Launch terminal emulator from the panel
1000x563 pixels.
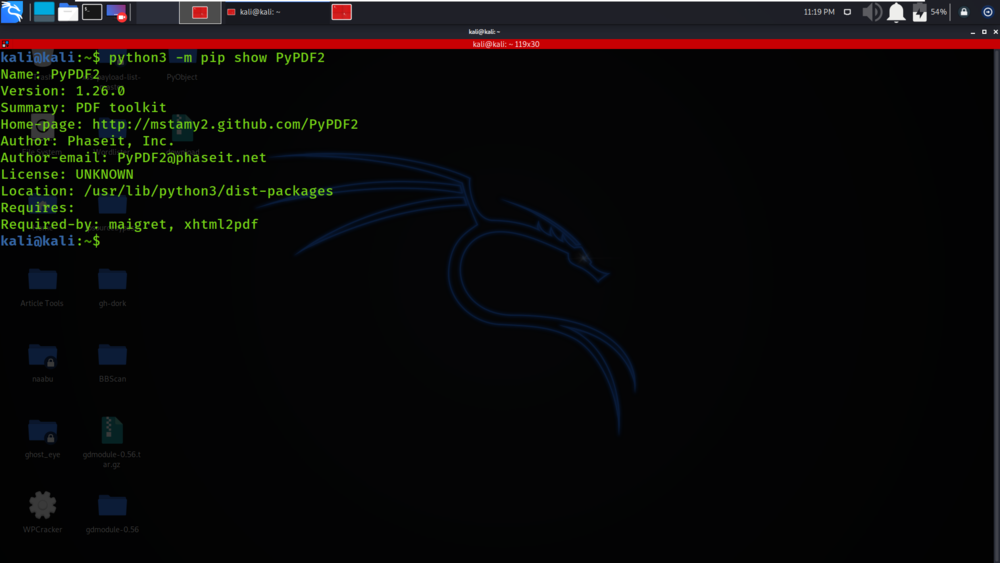(92, 11)
